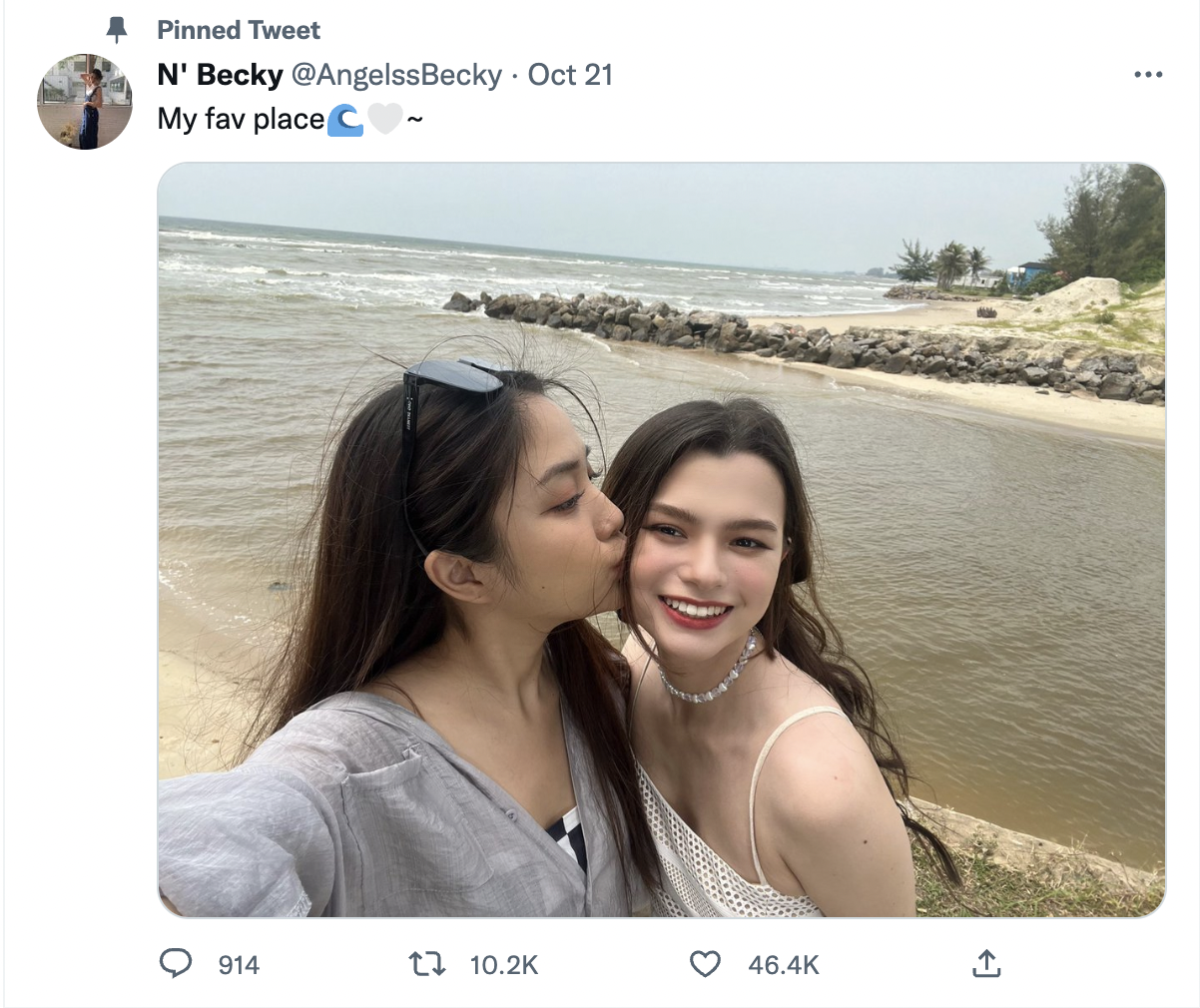Click the reply speech bubble icon
This screenshot has height=1008, width=1200.
(x=176, y=963)
